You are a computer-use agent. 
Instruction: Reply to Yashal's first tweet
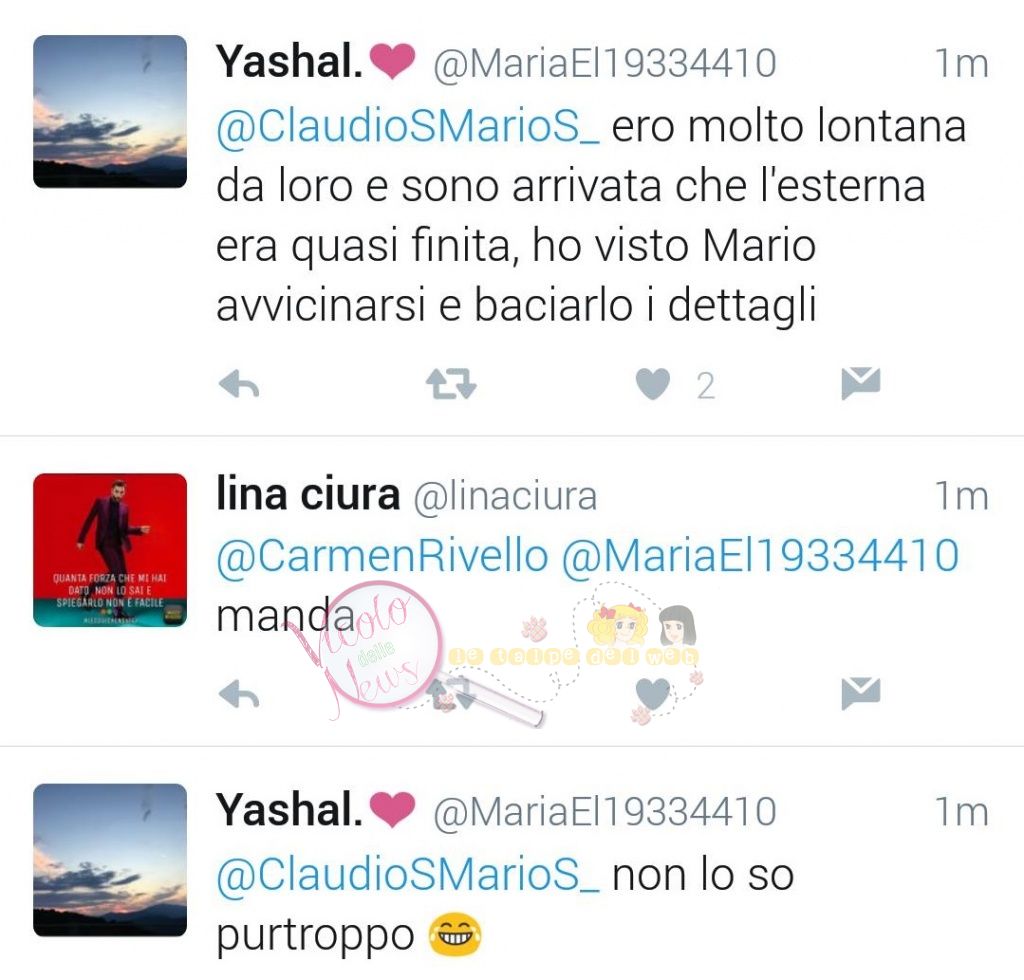[239, 384]
